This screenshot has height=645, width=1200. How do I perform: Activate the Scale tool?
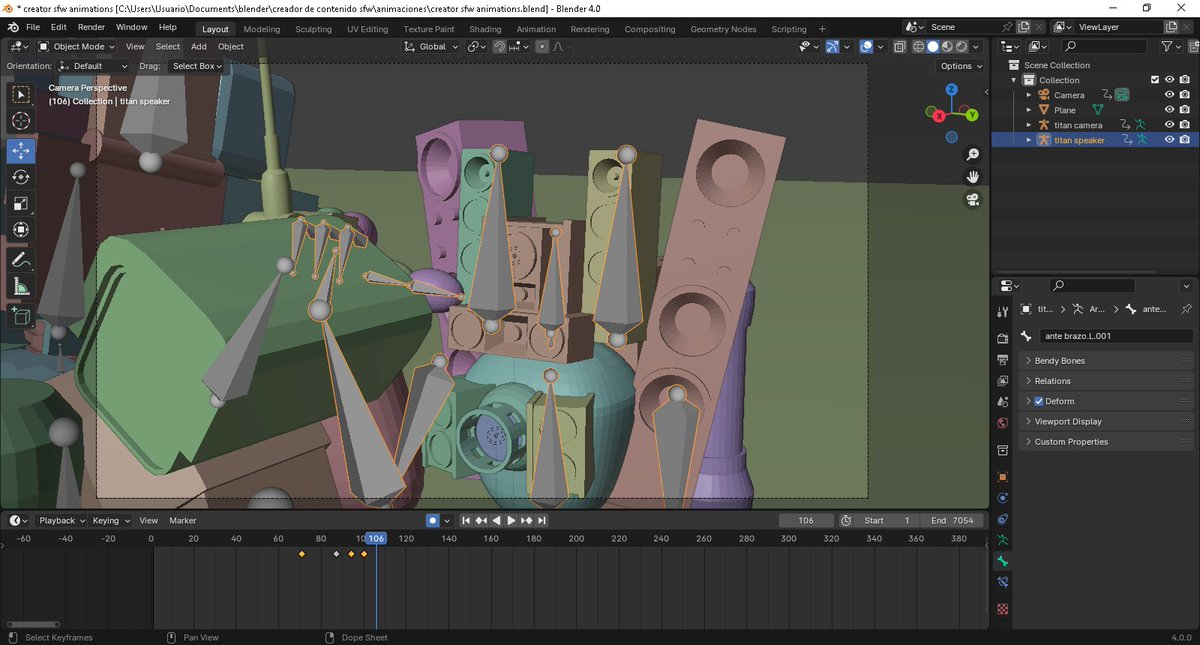20,203
